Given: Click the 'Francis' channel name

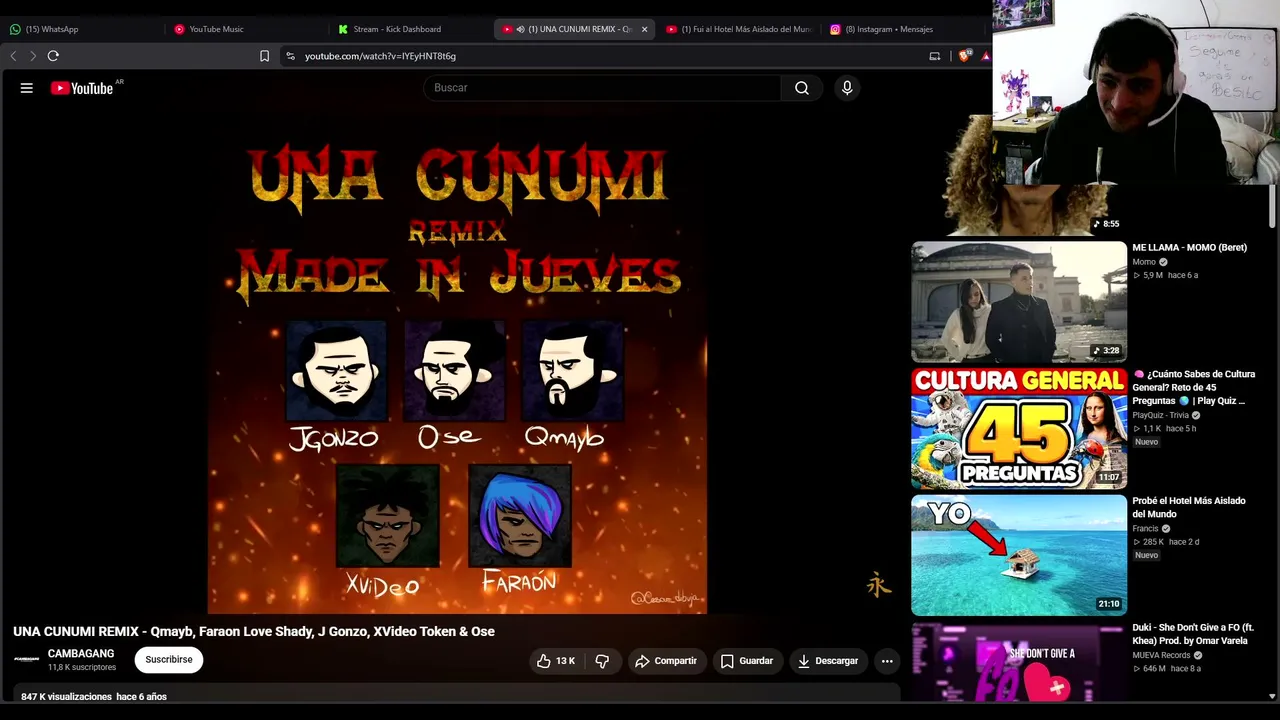Looking at the screenshot, I should click(x=1145, y=529).
